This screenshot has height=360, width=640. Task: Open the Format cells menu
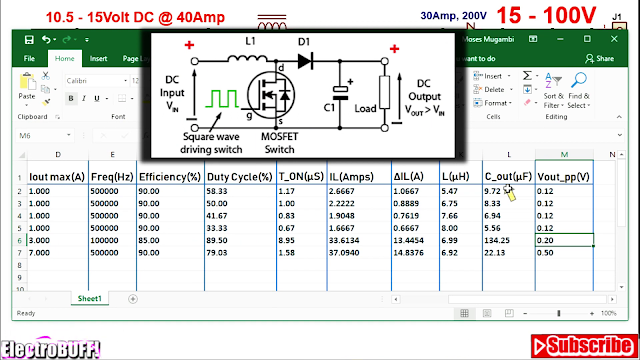[493, 103]
